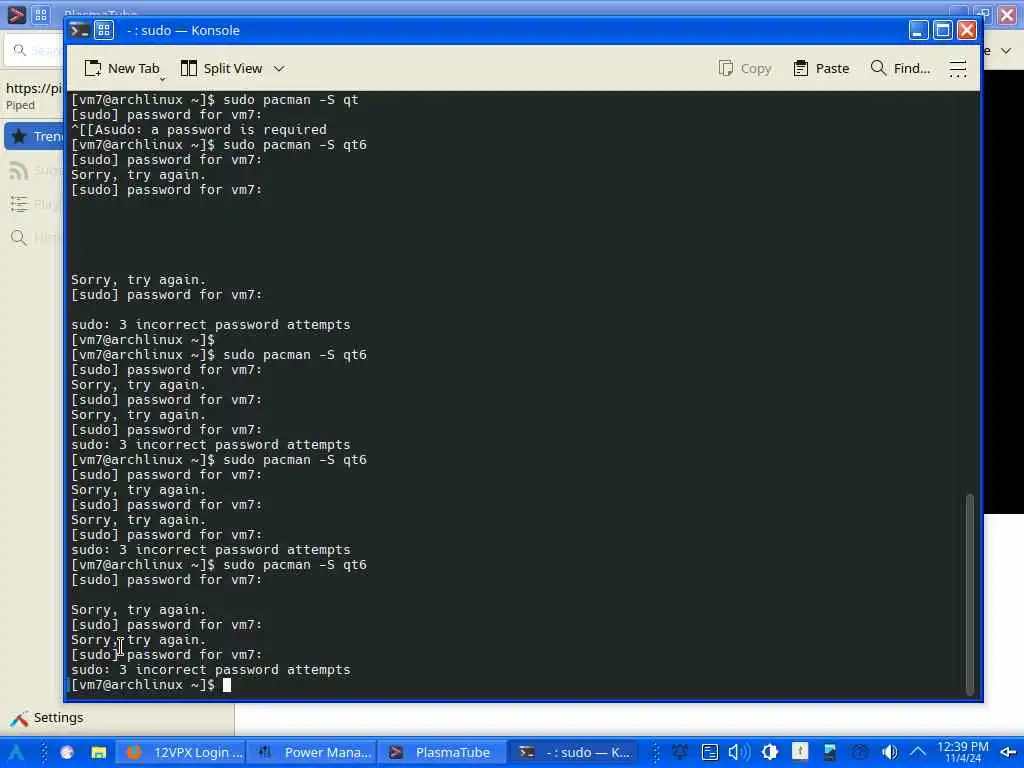Click the Konsole on-all-desktops pin button
This screenshot has width=1024, height=768.
point(104,30)
